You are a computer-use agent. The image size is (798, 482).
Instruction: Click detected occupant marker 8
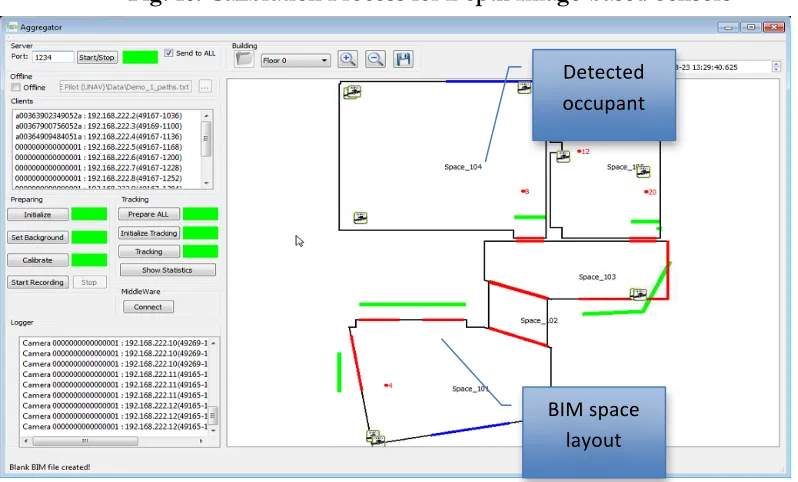(x=525, y=191)
